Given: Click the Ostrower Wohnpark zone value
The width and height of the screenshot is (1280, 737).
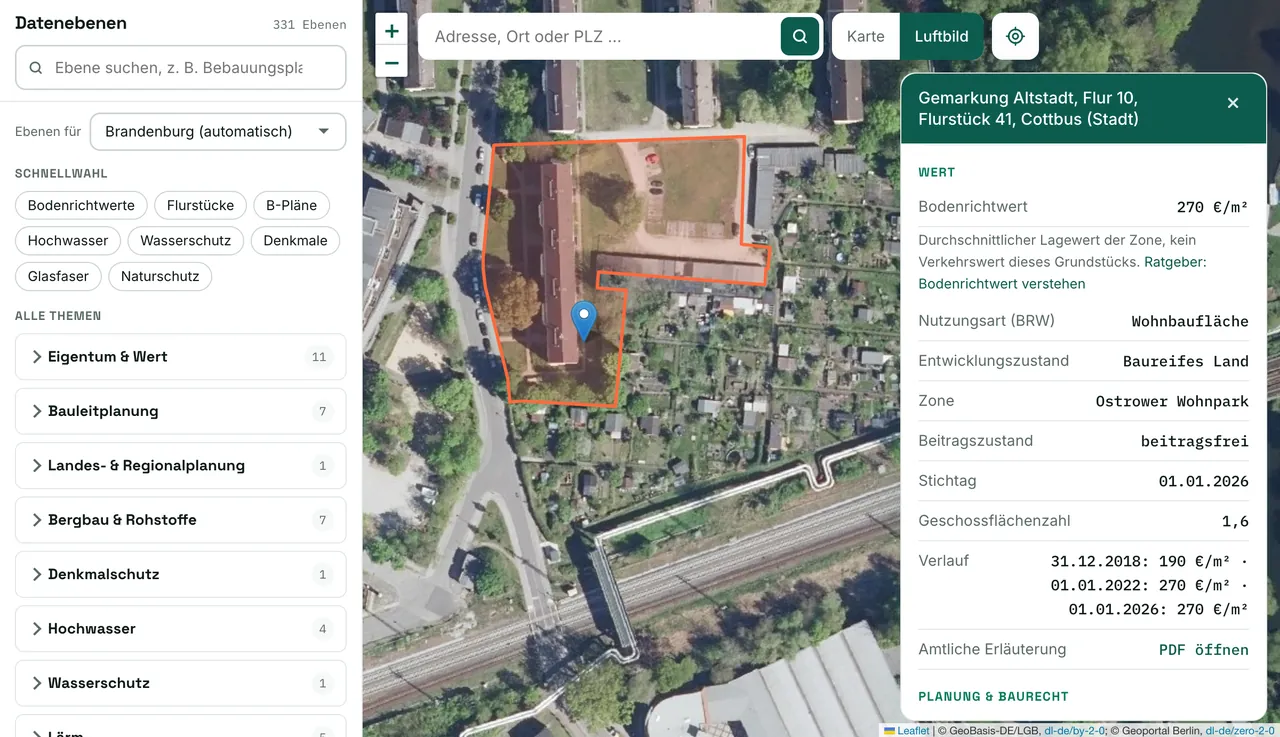Looking at the screenshot, I should pos(1172,402).
